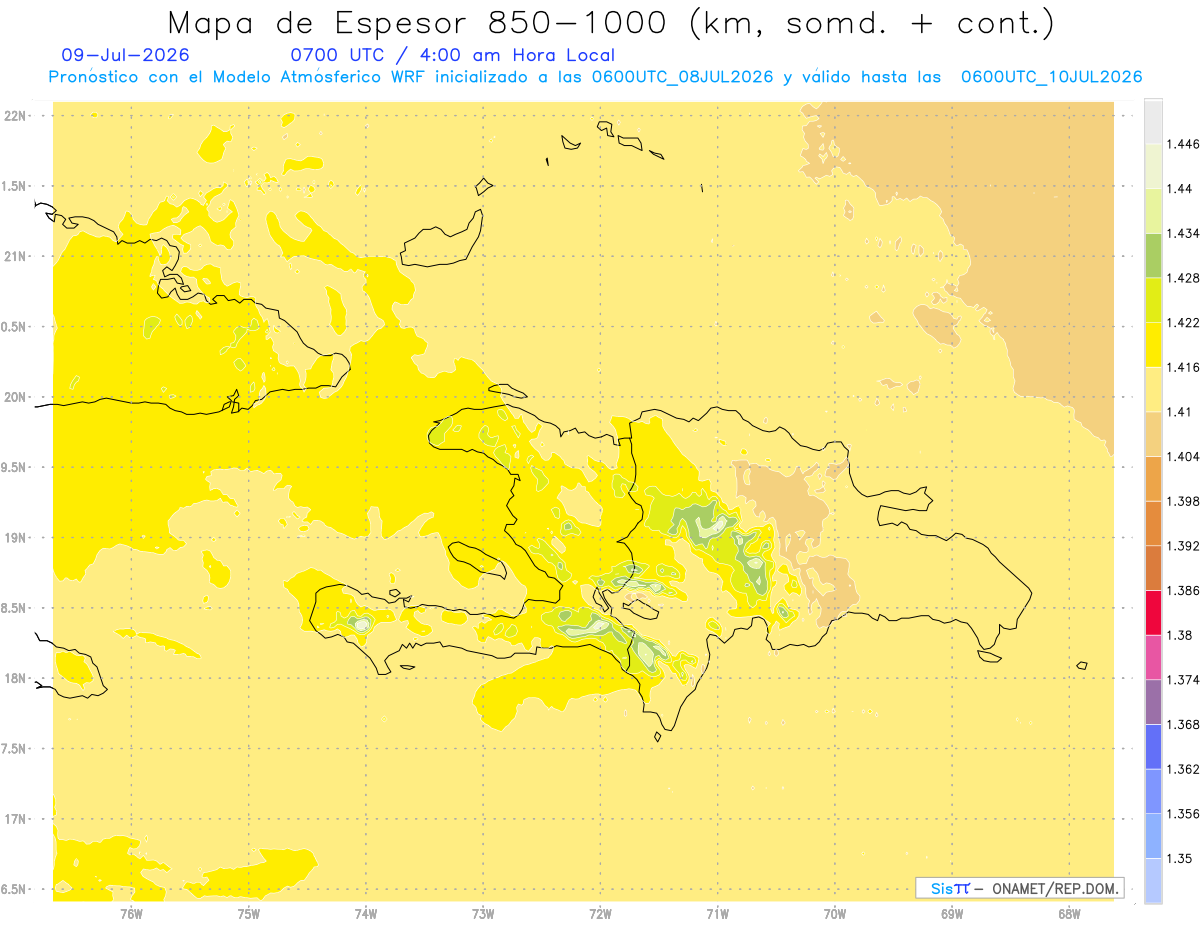This screenshot has width=1200, height=927.
Task: Click the initialization time 0600UTC_08JUL2026
Action: click(682, 77)
